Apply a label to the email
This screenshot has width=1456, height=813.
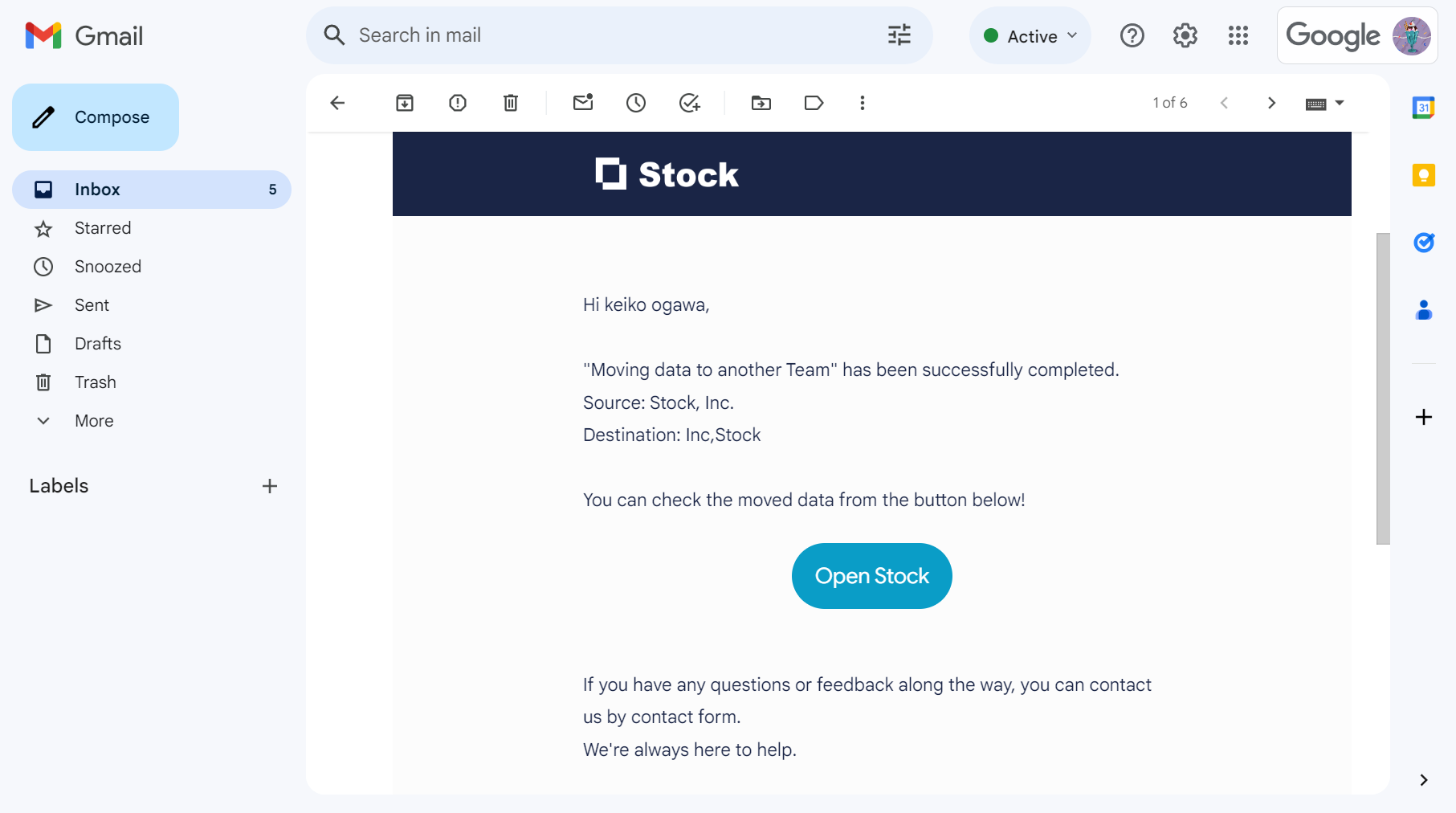coord(814,103)
